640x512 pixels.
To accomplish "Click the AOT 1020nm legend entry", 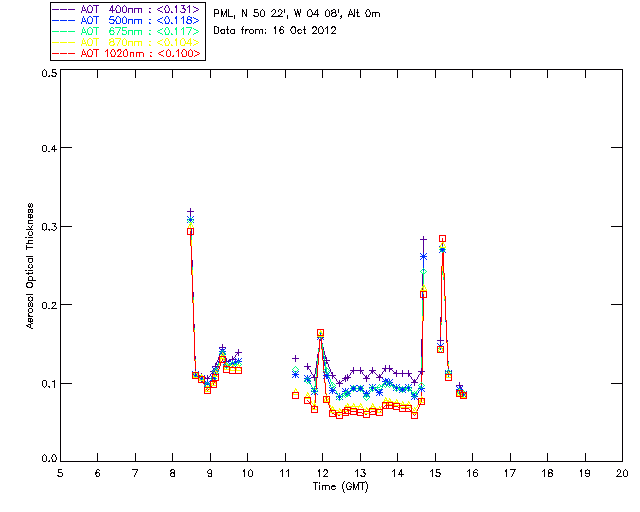I will [126, 53].
